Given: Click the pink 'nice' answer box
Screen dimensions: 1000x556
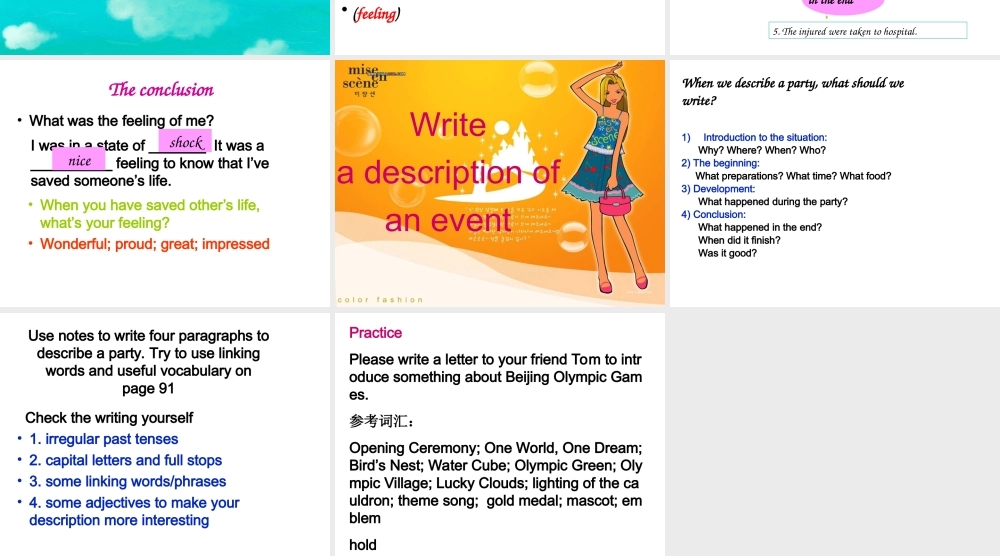Looking at the screenshot, I should (x=79, y=159).
